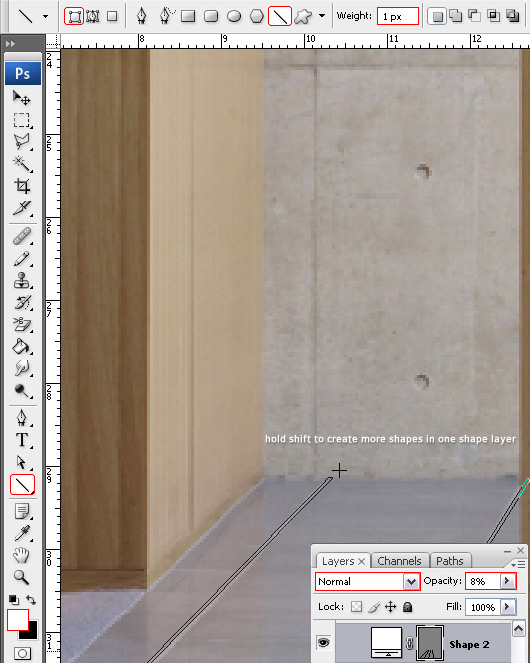Open the Opacity slider arrow
530x663 pixels.
click(x=507, y=581)
